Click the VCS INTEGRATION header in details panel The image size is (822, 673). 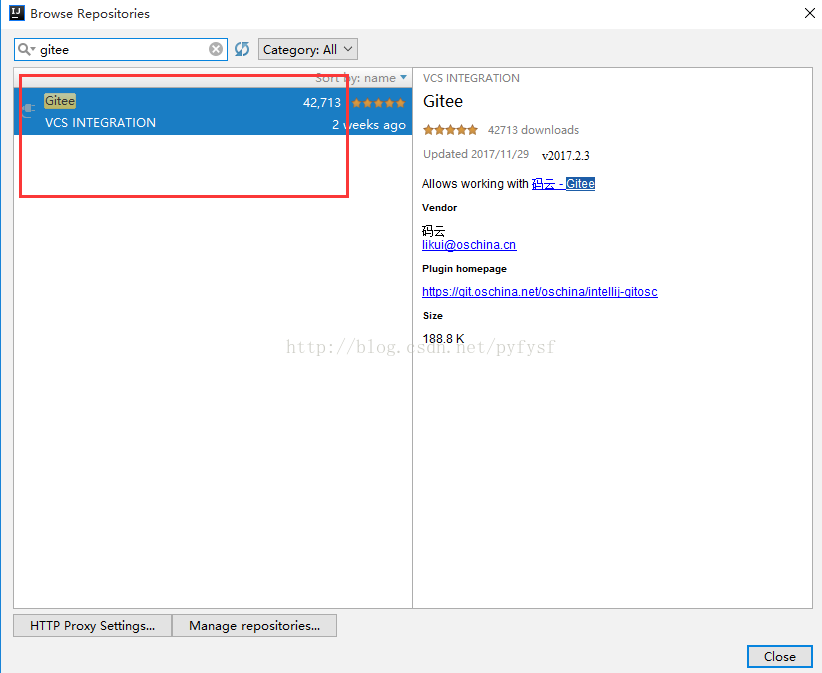(471, 78)
